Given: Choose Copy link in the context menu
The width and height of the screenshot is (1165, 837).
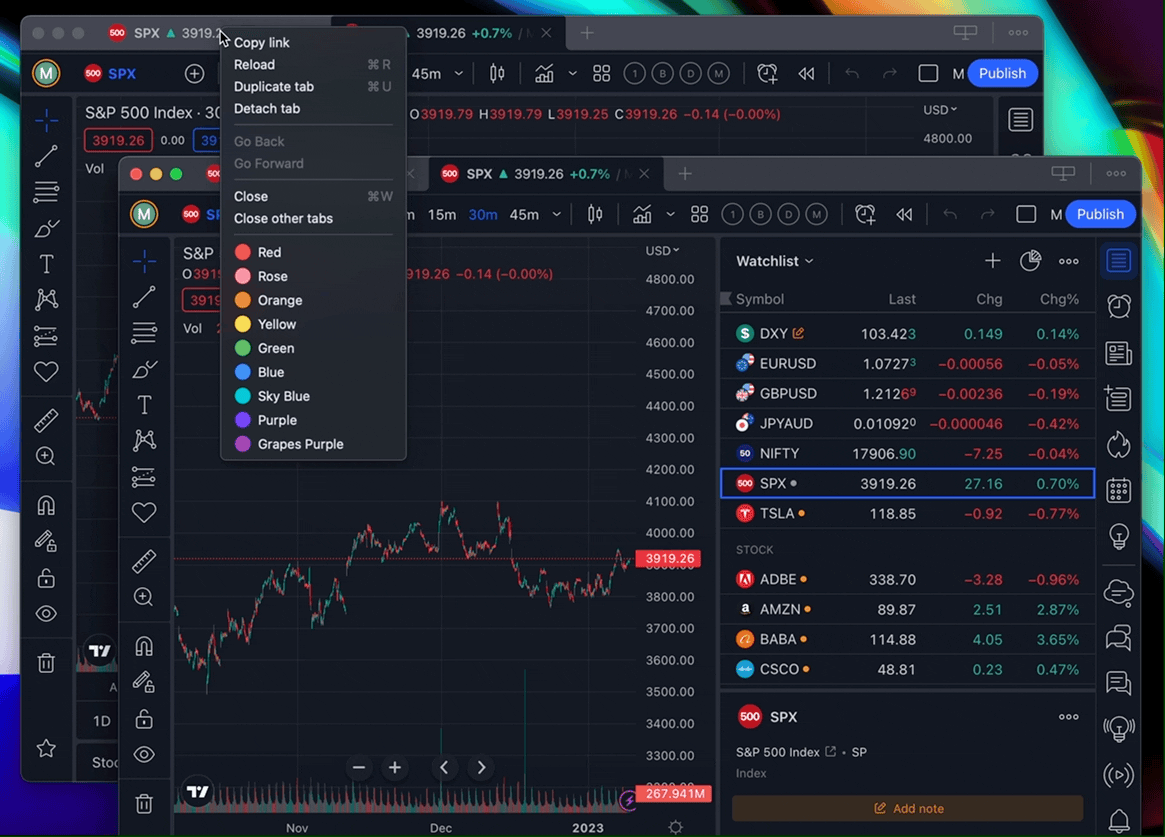Looking at the screenshot, I should pyautogui.click(x=262, y=42).
